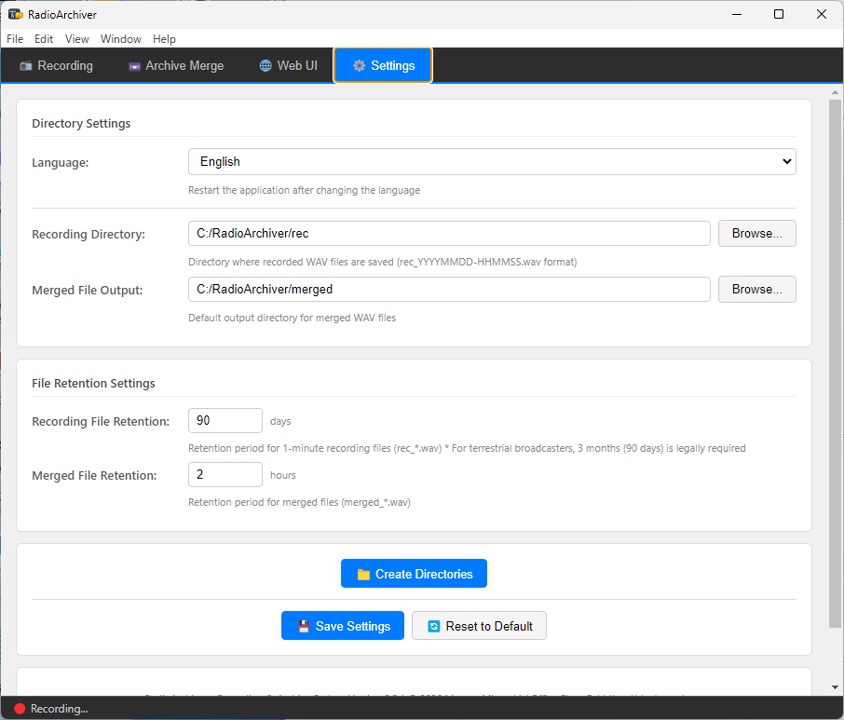This screenshot has width=844, height=720.
Task: Click the Merged File Output path field
Action: coord(449,290)
